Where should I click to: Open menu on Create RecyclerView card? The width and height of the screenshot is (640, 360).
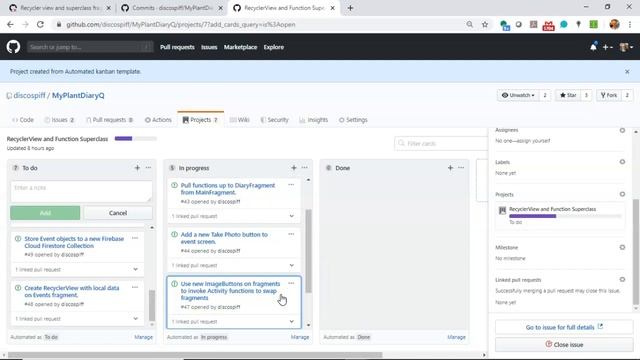tap(135, 287)
